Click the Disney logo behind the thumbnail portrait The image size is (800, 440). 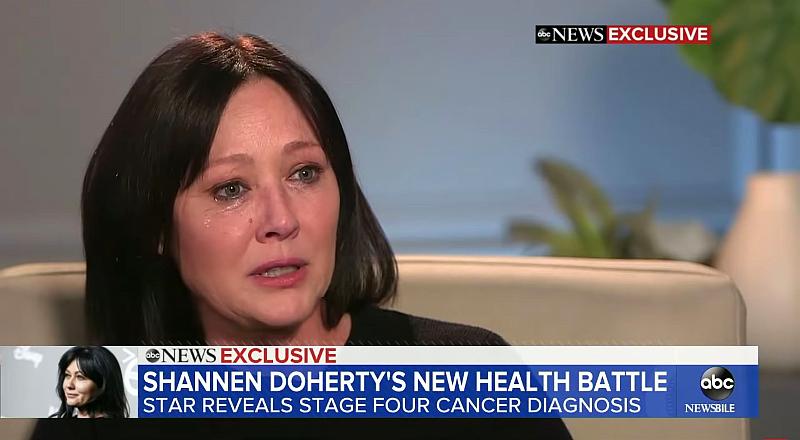coord(28,357)
